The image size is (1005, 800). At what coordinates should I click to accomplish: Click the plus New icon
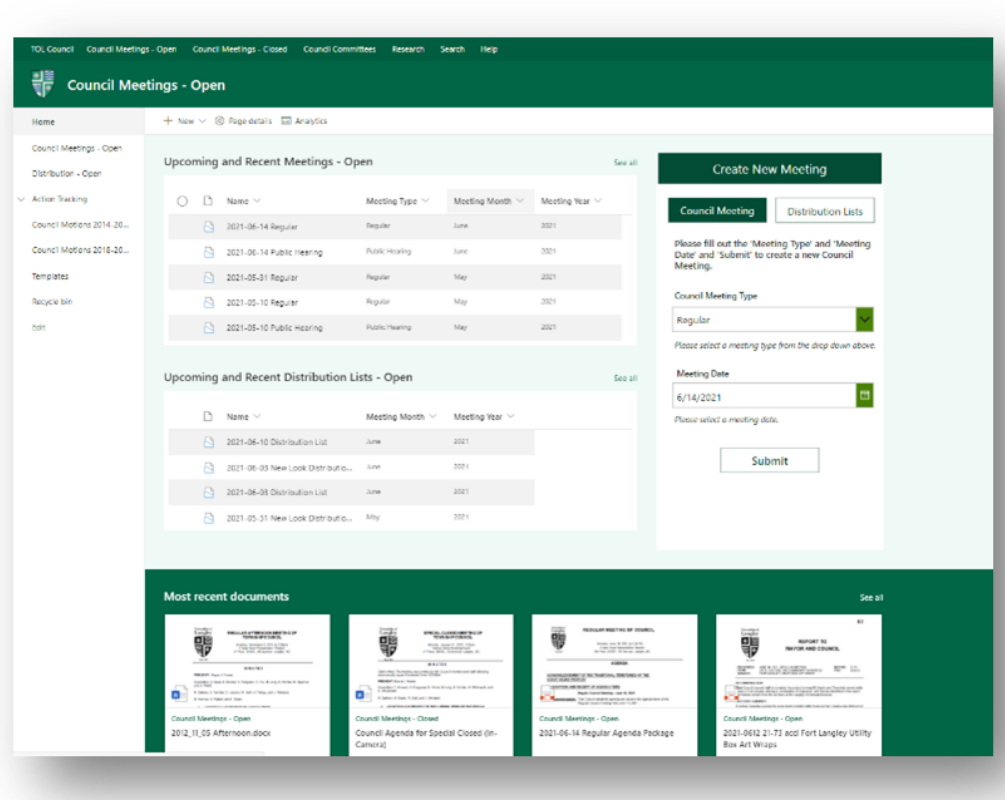pyautogui.click(x=168, y=121)
